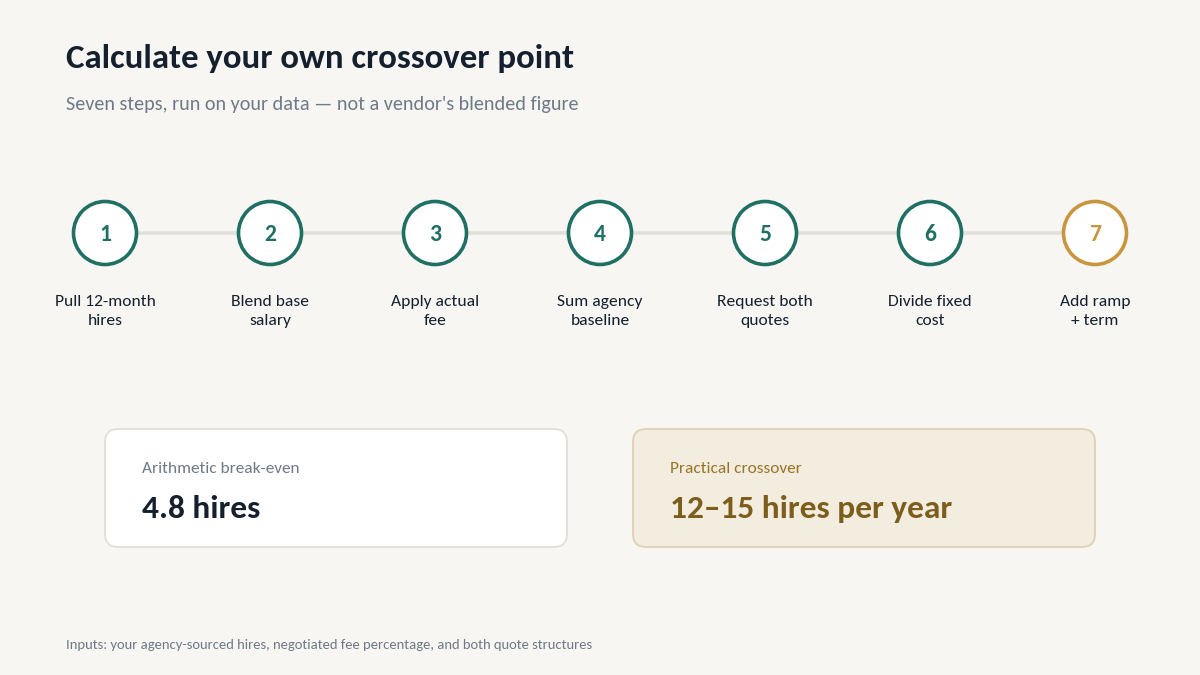Select step 6 circle marker
1200x675 pixels.
coord(930,233)
